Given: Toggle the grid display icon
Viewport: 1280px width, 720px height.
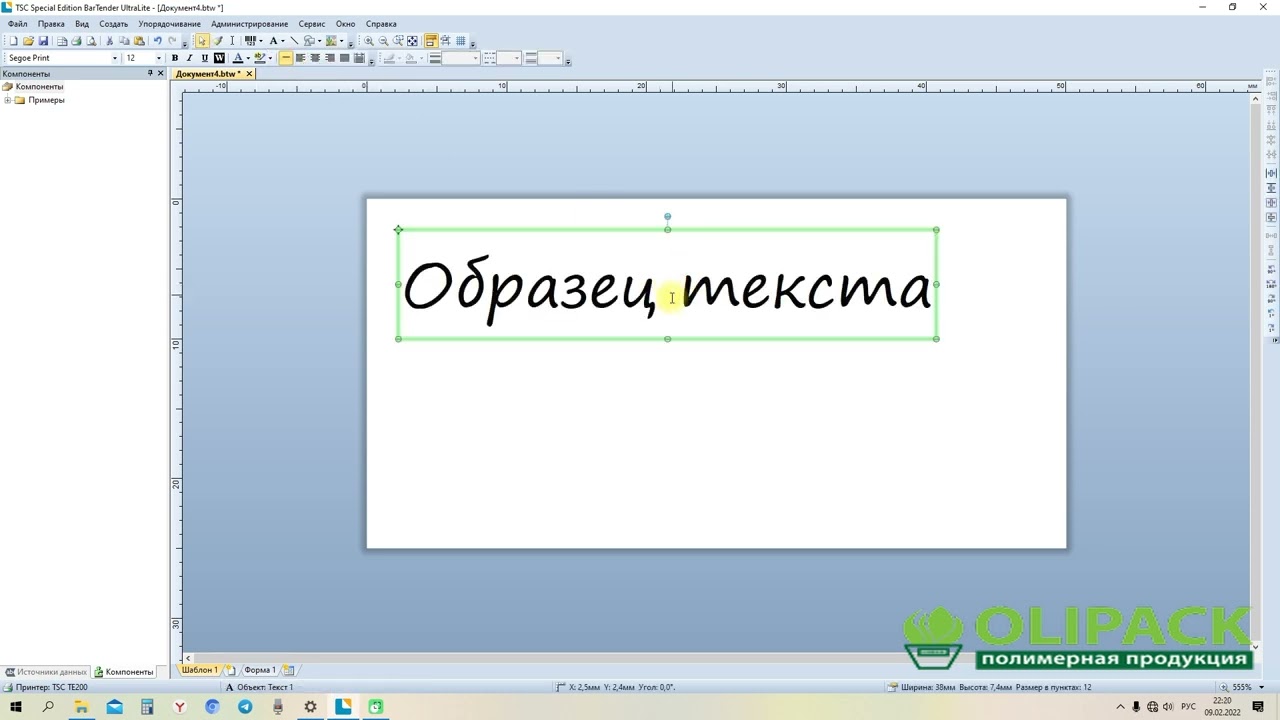Looking at the screenshot, I should (x=461, y=41).
